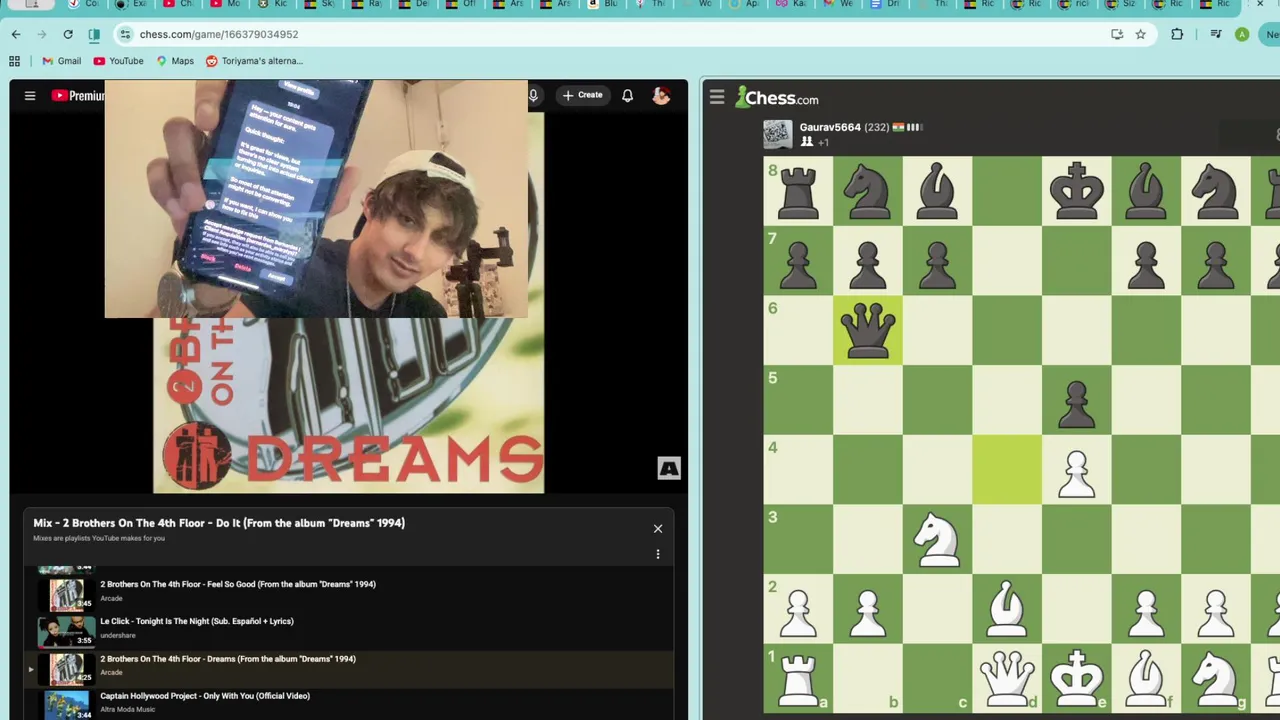Select the white pawn on b2
The width and height of the screenshot is (1280, 720).
pos(868,611)
